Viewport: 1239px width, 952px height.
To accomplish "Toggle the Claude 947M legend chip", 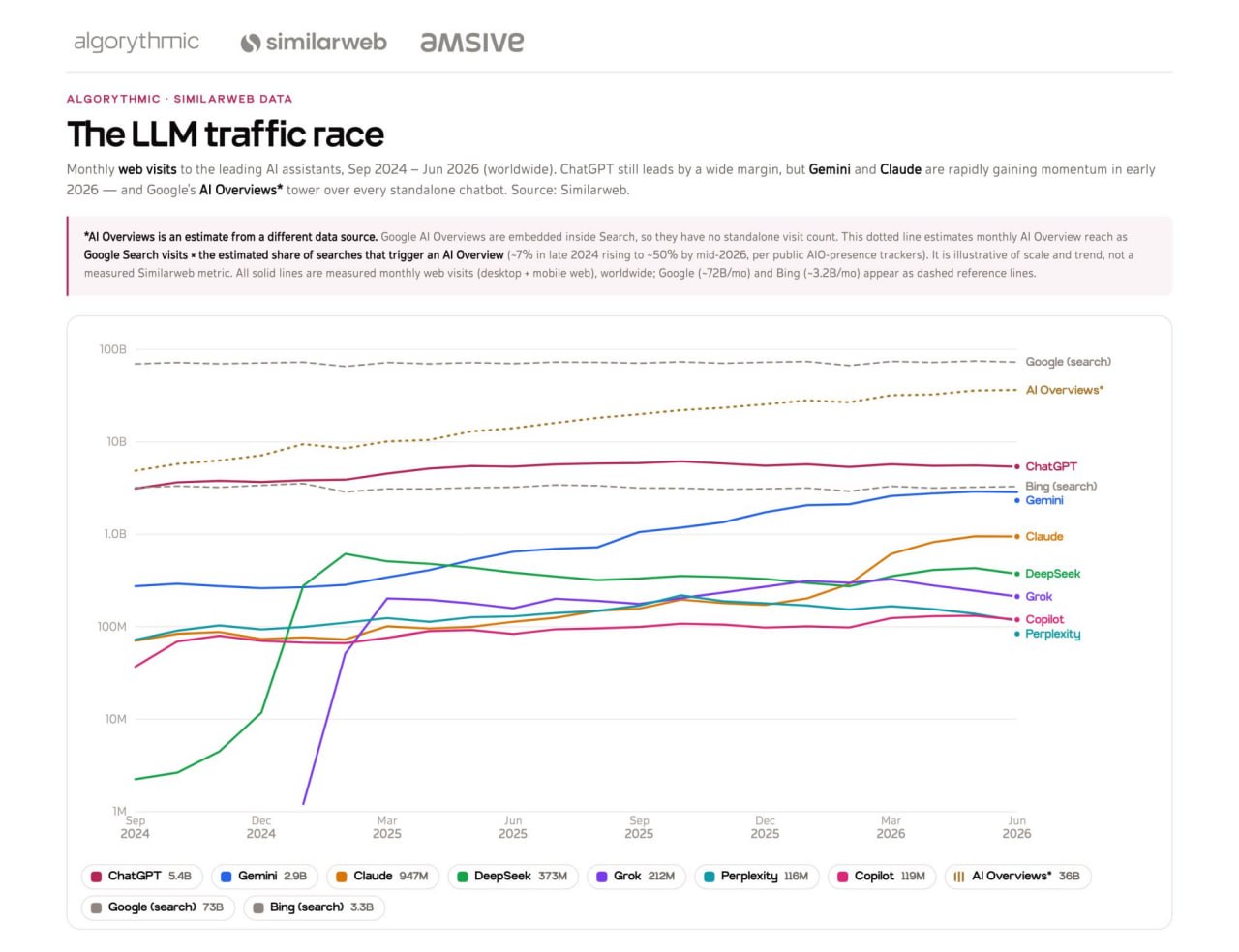I will [x=382, y=877].
